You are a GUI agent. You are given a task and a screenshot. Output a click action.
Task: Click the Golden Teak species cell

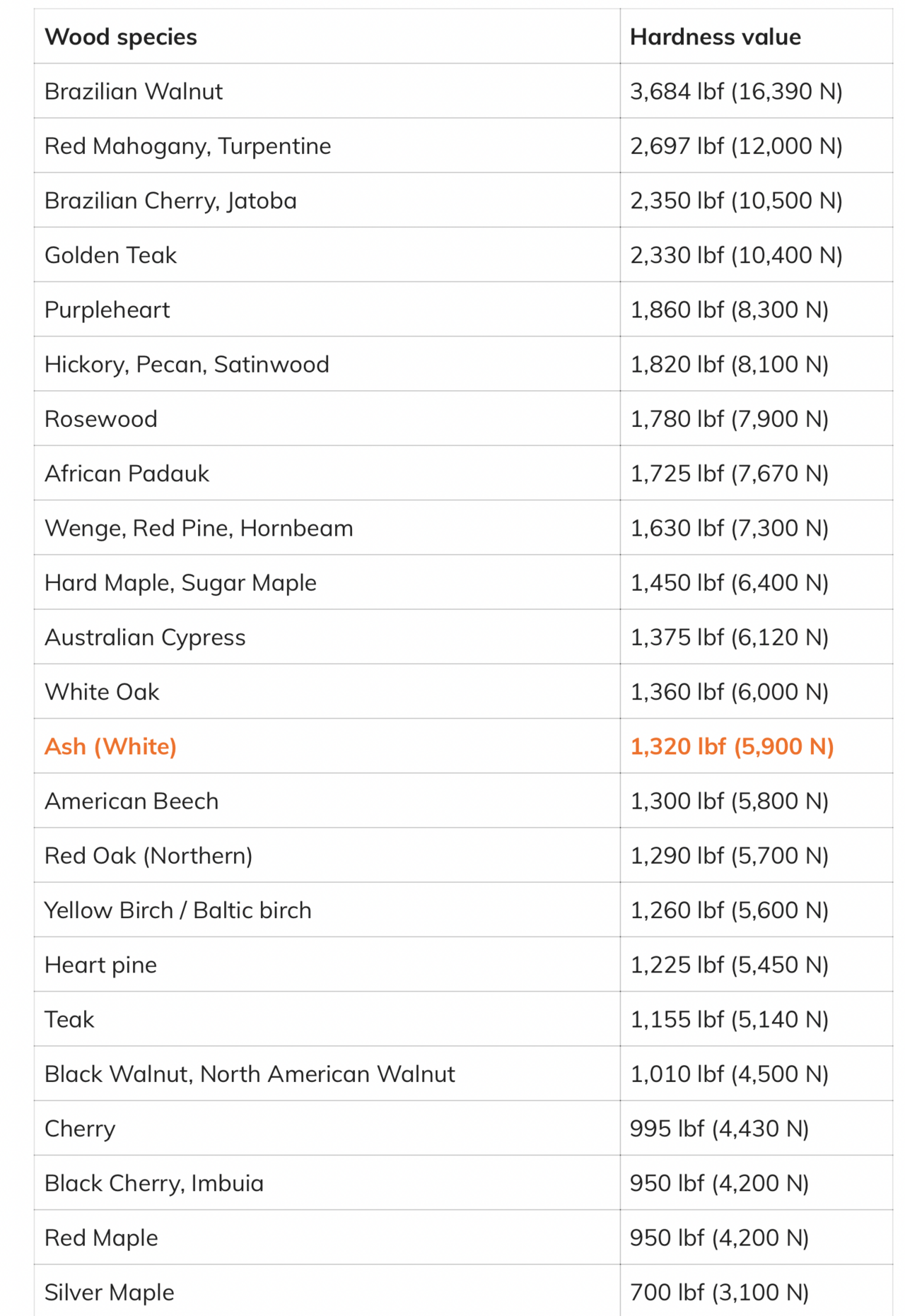click(110, 255)
